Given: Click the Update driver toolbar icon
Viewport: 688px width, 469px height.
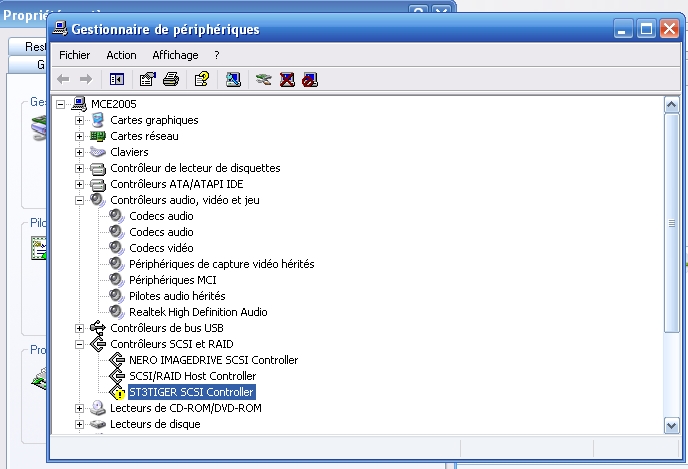Looking at the screenshot, I should click(x=264, y=79).
